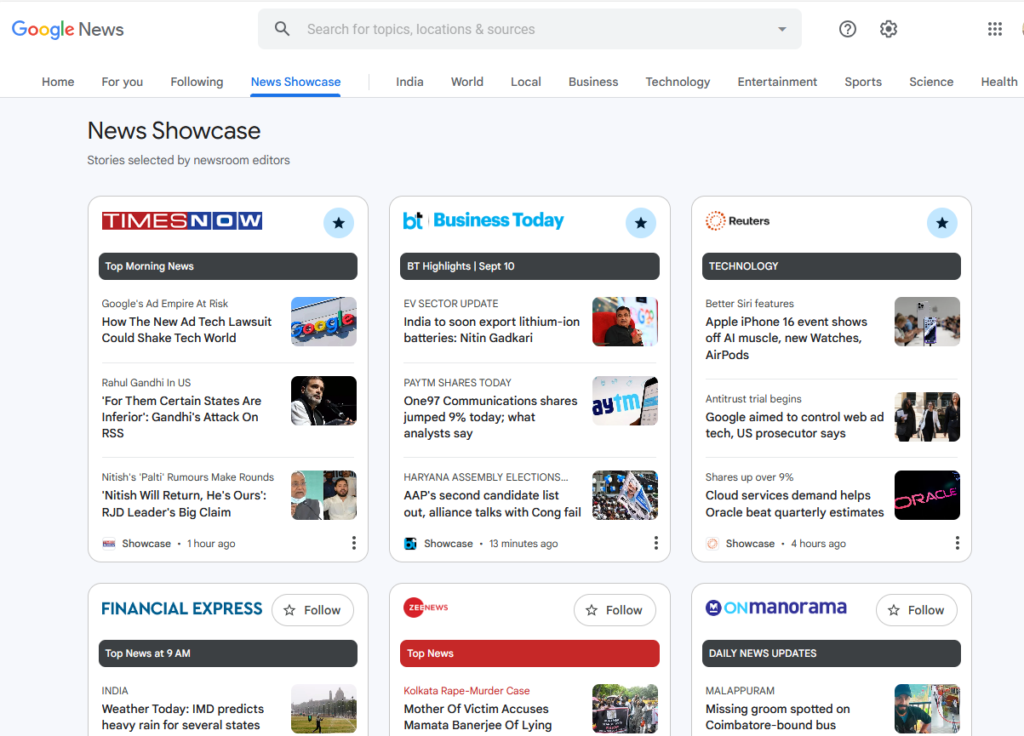Image resolution: width=1024 pixels, height=736 pixels.
Task: Unfollow Times Now via star toggle
Action: pyautogui.click(x=338, y=223)
